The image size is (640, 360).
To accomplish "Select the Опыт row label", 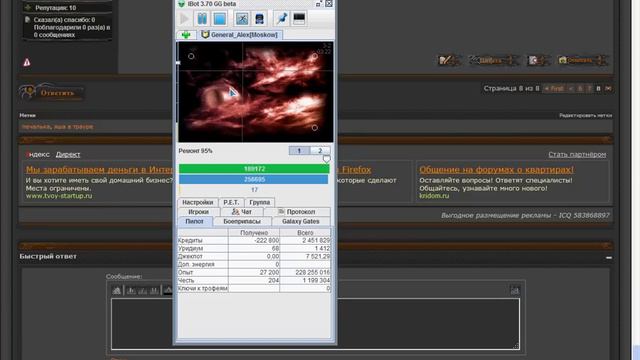I will pos(203,272).
